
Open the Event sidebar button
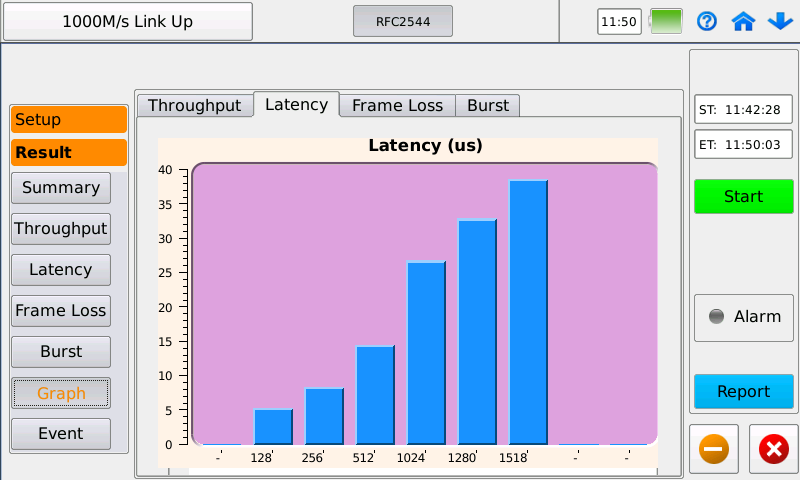click(61, 434)
